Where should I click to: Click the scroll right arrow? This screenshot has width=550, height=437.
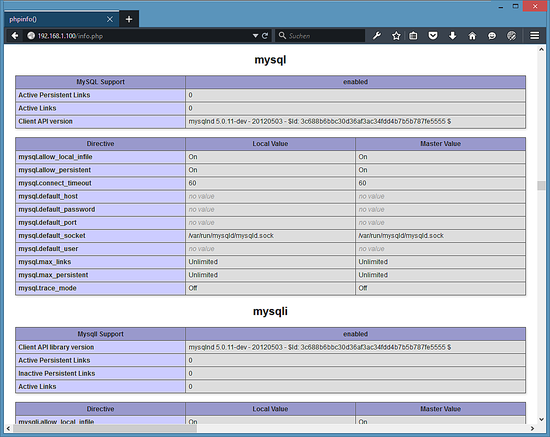(x=532, y=428)
